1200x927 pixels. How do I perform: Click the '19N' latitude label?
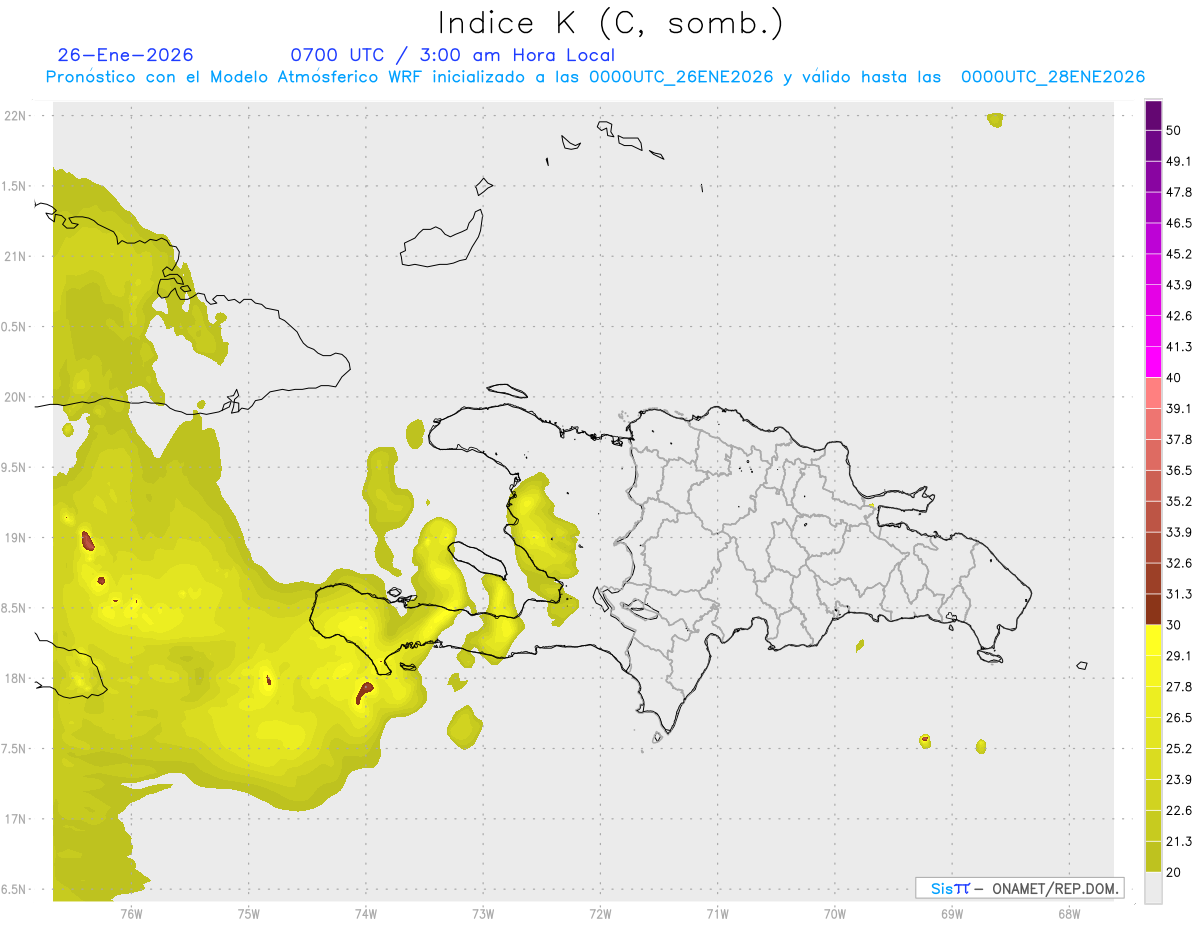tap(16, 538)
